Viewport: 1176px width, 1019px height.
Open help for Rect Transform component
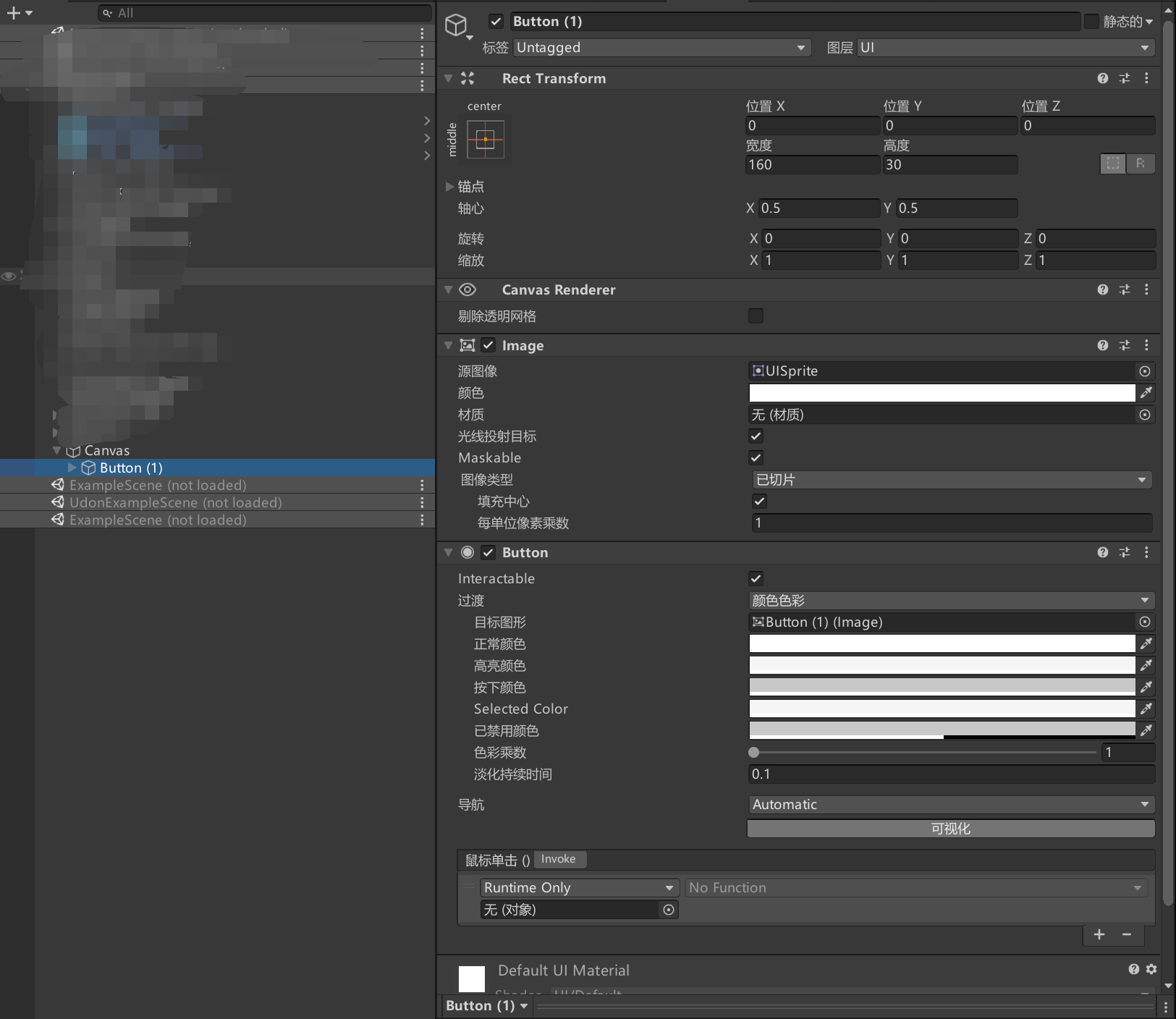[1102, 78]
